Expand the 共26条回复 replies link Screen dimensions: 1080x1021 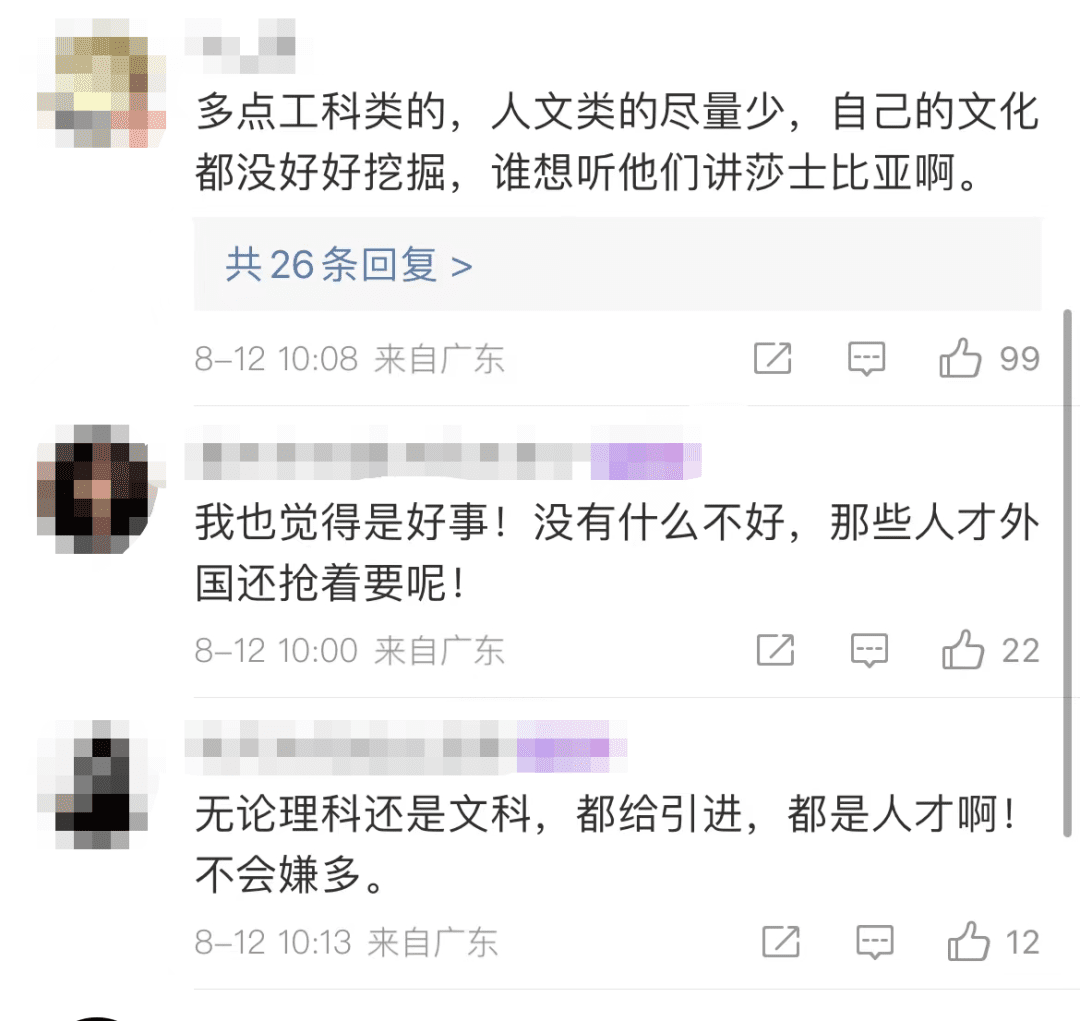pyautogui.click(x=349, y=265)
